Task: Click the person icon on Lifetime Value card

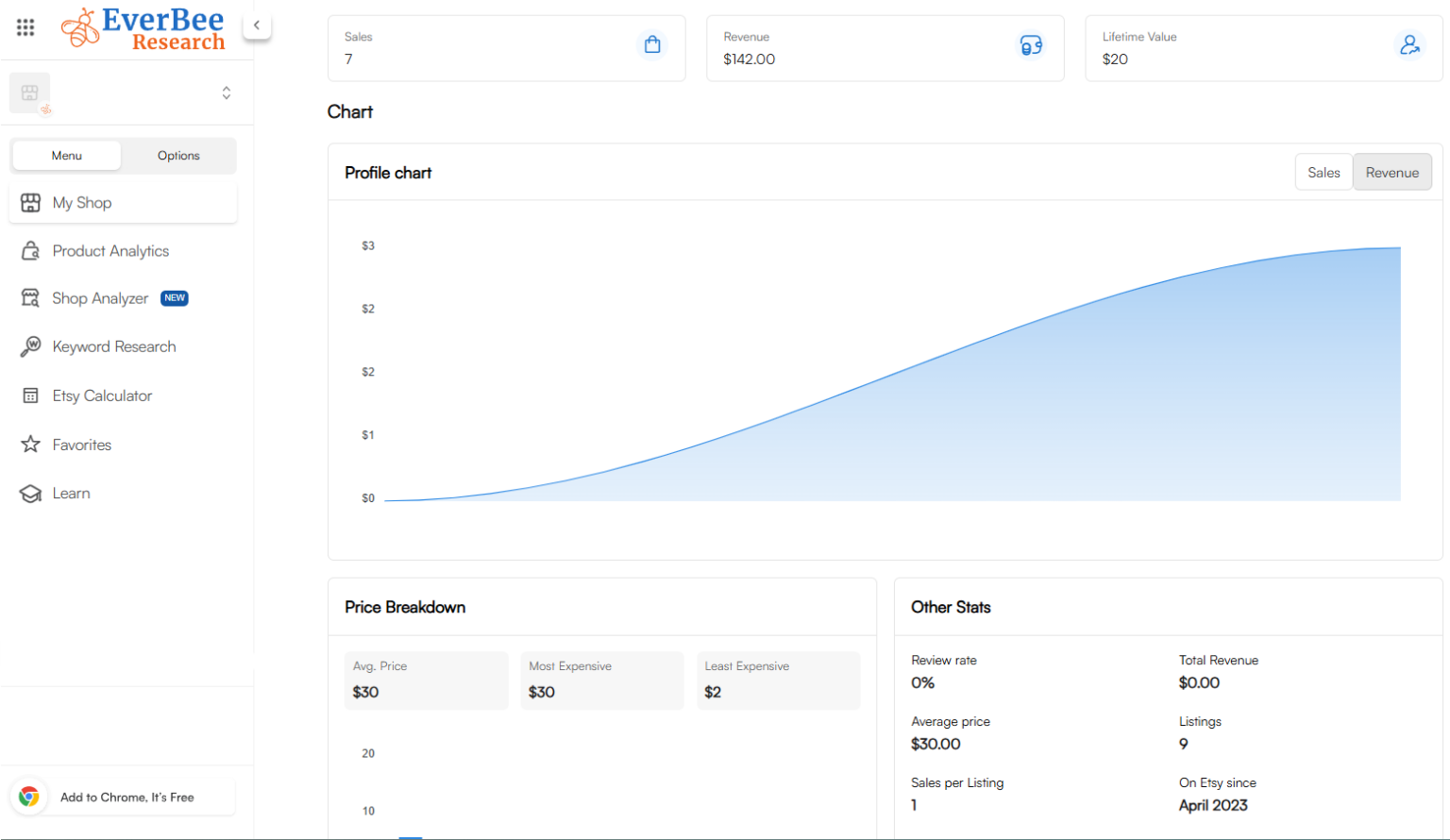Action: point(1410,44)
